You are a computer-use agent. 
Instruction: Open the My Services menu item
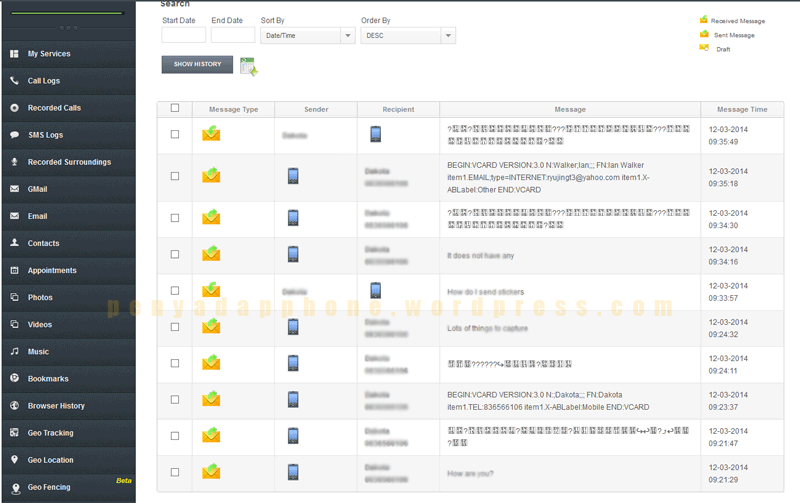pos(49,54)
